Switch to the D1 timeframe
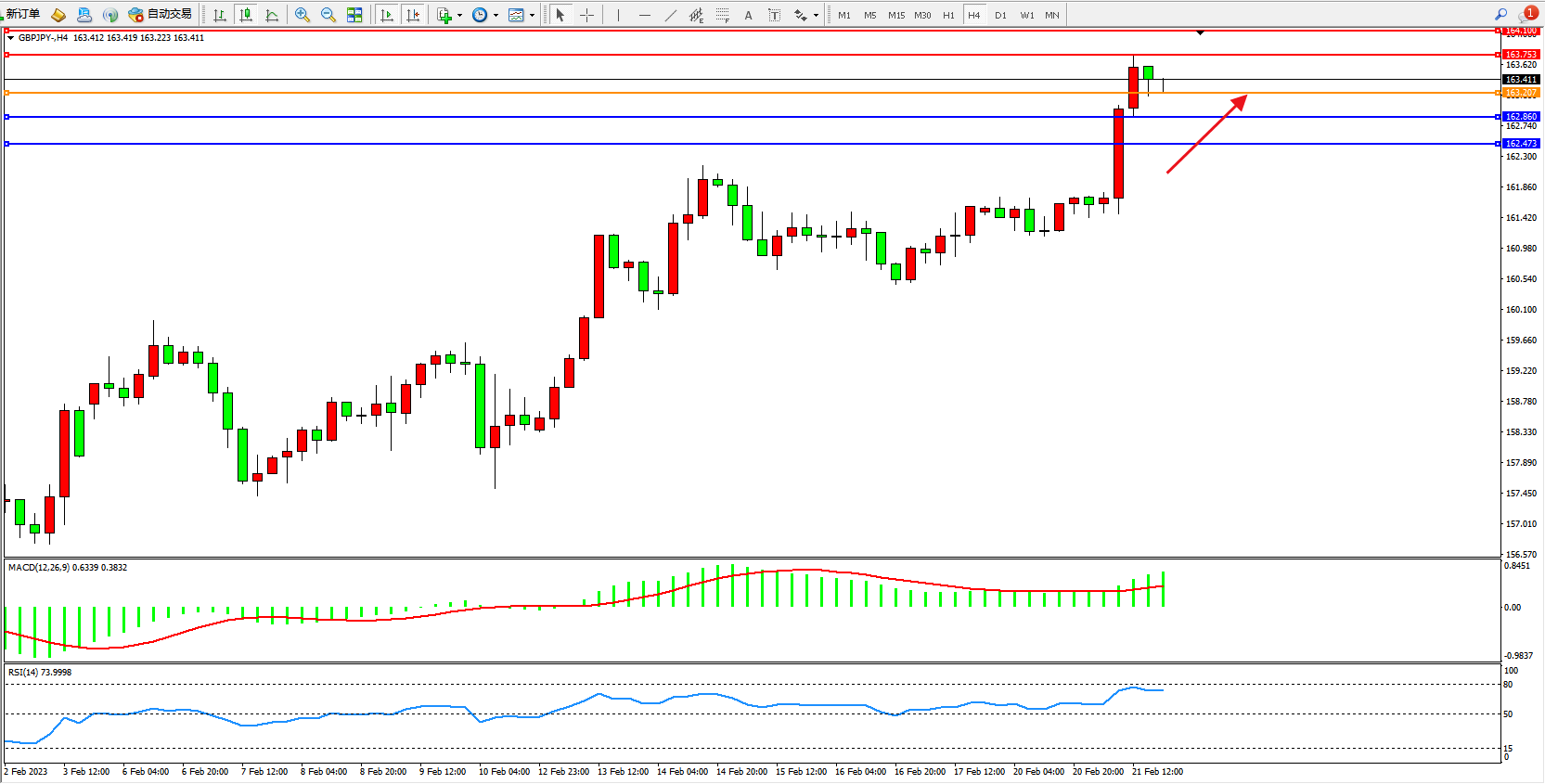This screenshot has height=784, width=1545. coord(1000,15)
